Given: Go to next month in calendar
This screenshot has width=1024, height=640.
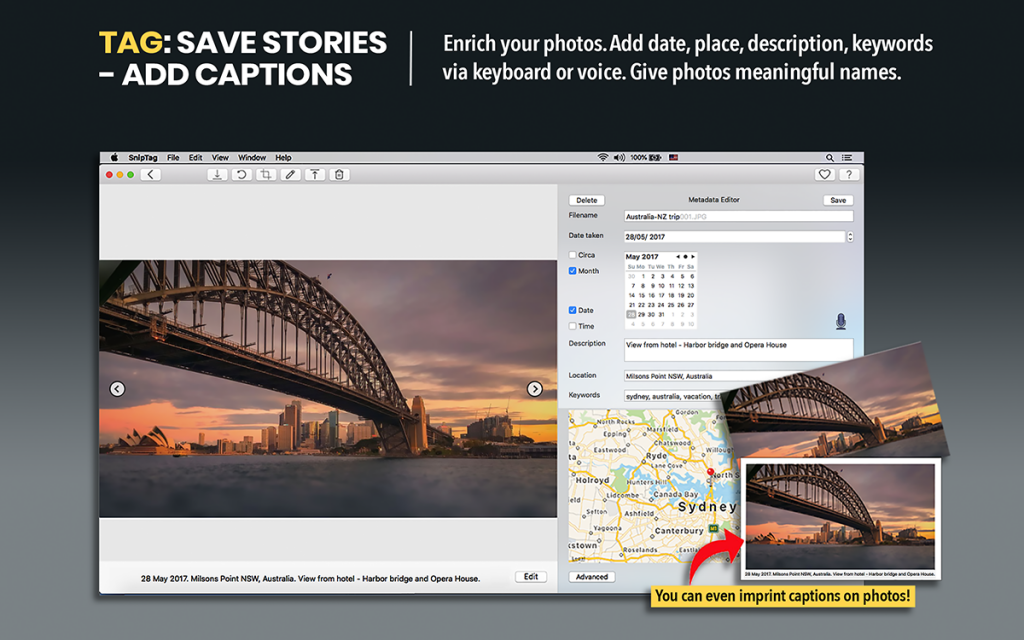Looking at the screenshot, I should [x=693, y=257].
